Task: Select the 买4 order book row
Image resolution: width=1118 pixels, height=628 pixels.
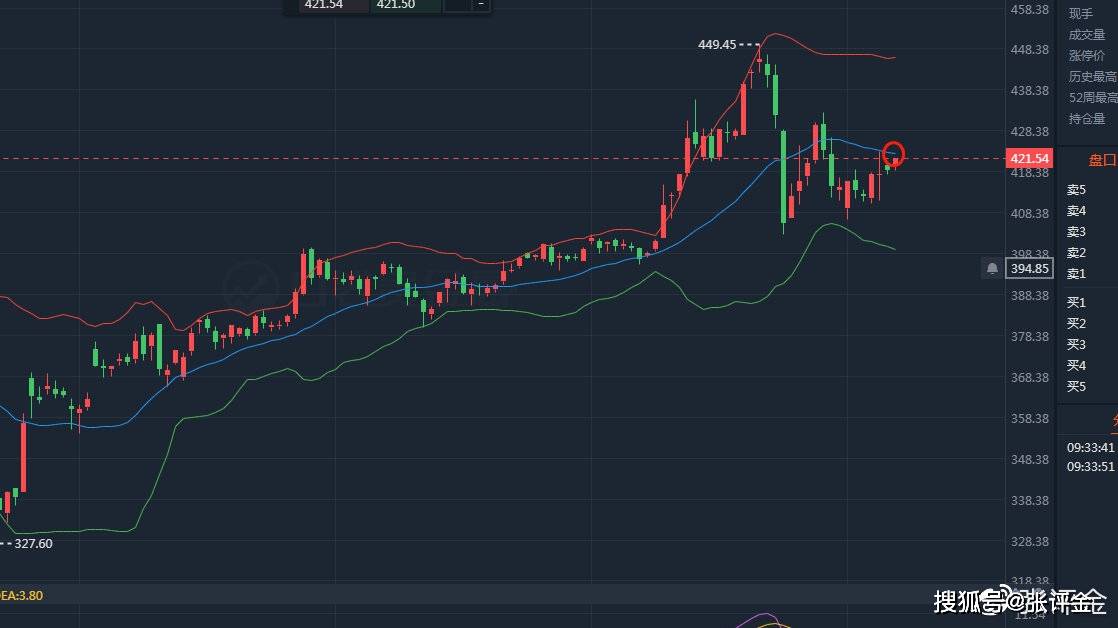Action: (x=1077, y=366)
